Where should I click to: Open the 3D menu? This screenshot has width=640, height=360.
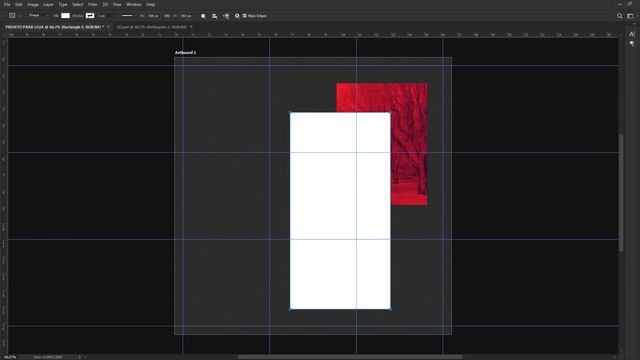(x=105, y=4)
